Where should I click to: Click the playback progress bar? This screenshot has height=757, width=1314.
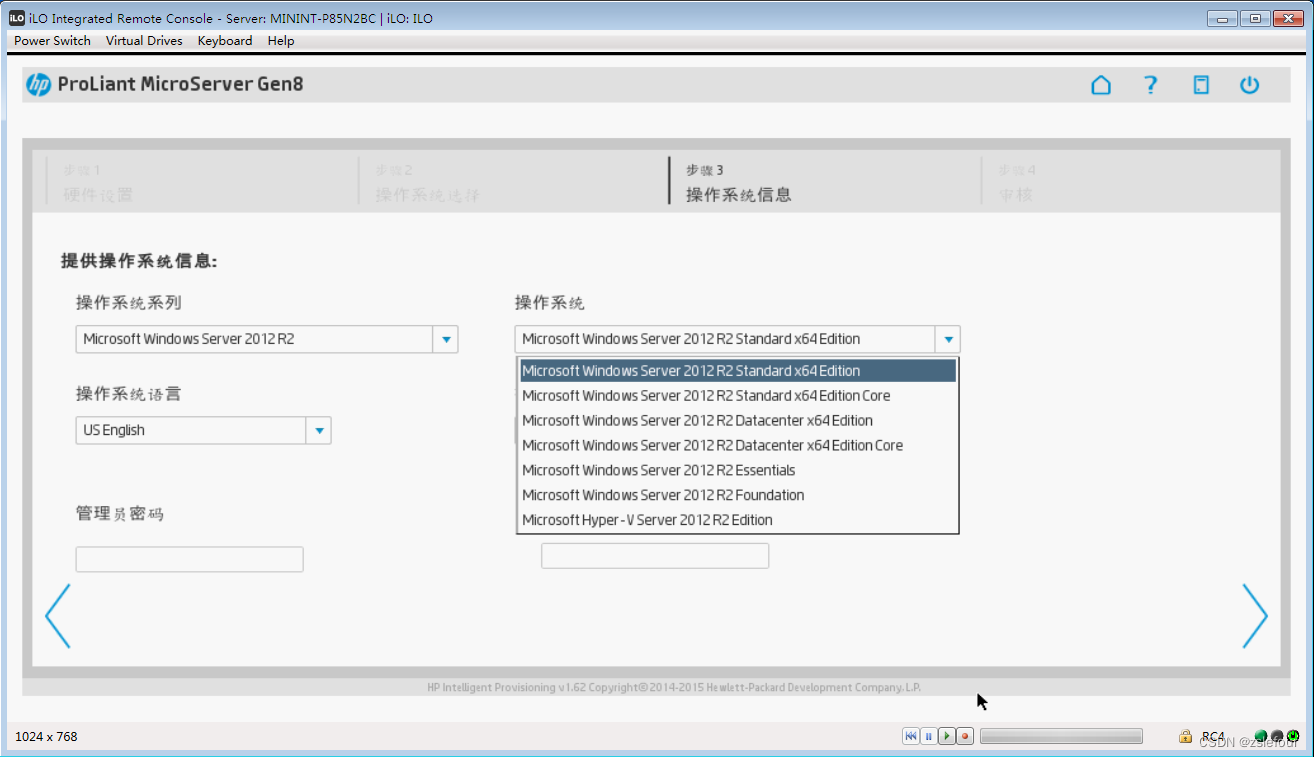(1061, 736)
